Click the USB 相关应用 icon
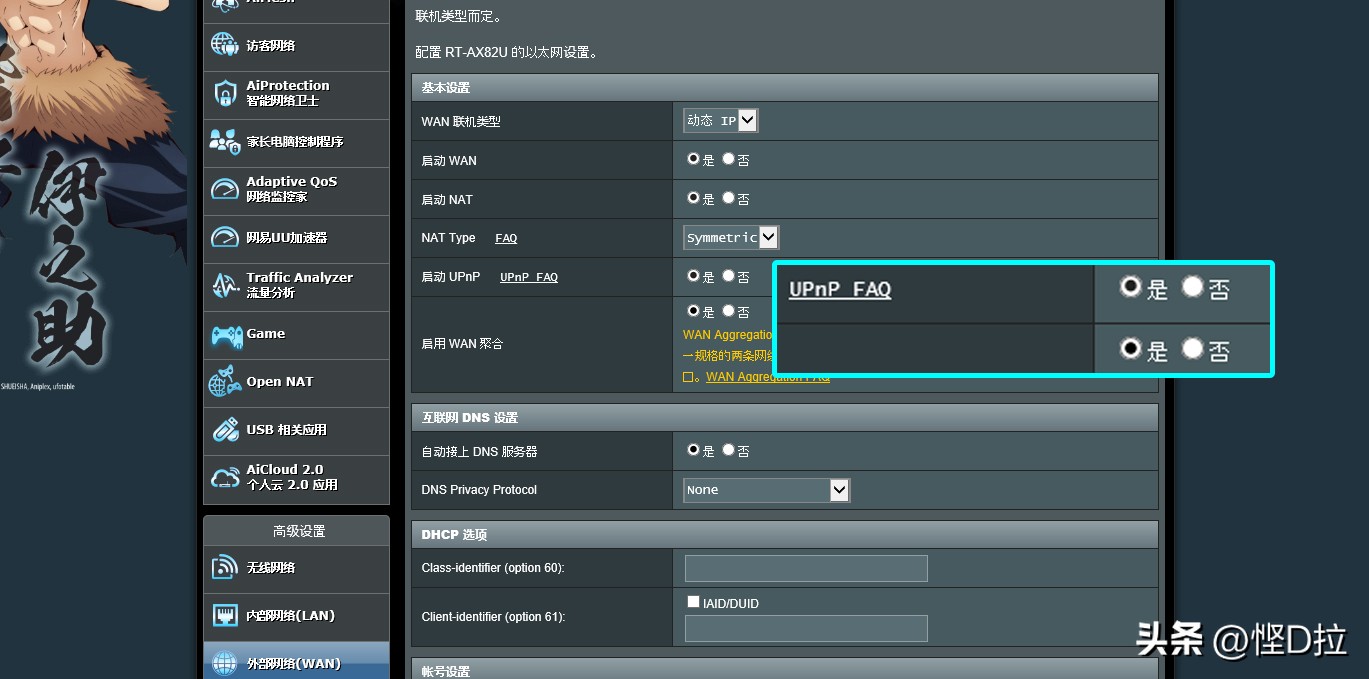Image resolution: width=1369 pixels, height=679 pixels. (x=226, y=430)
